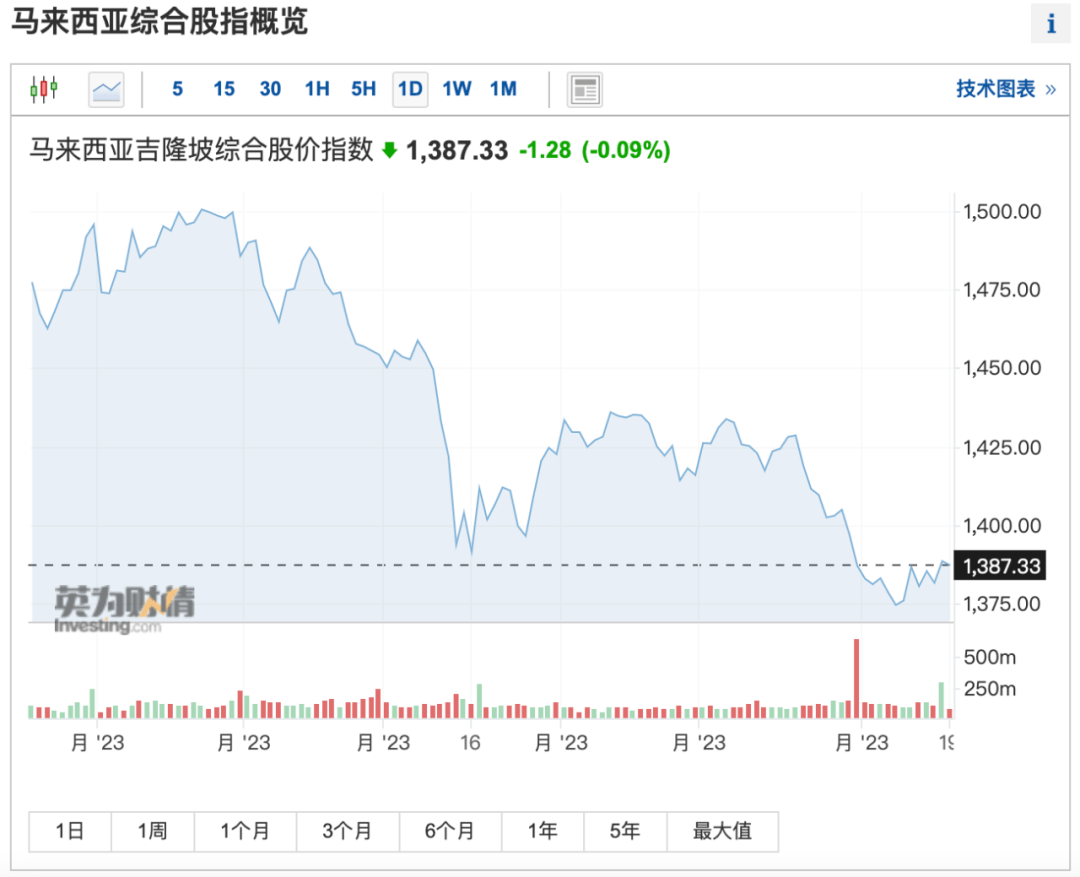The width and height of the screenshot is (1080, 877).
Task: Select the area line chart icon
Action: pyautogui.click(x=106, y=90)
